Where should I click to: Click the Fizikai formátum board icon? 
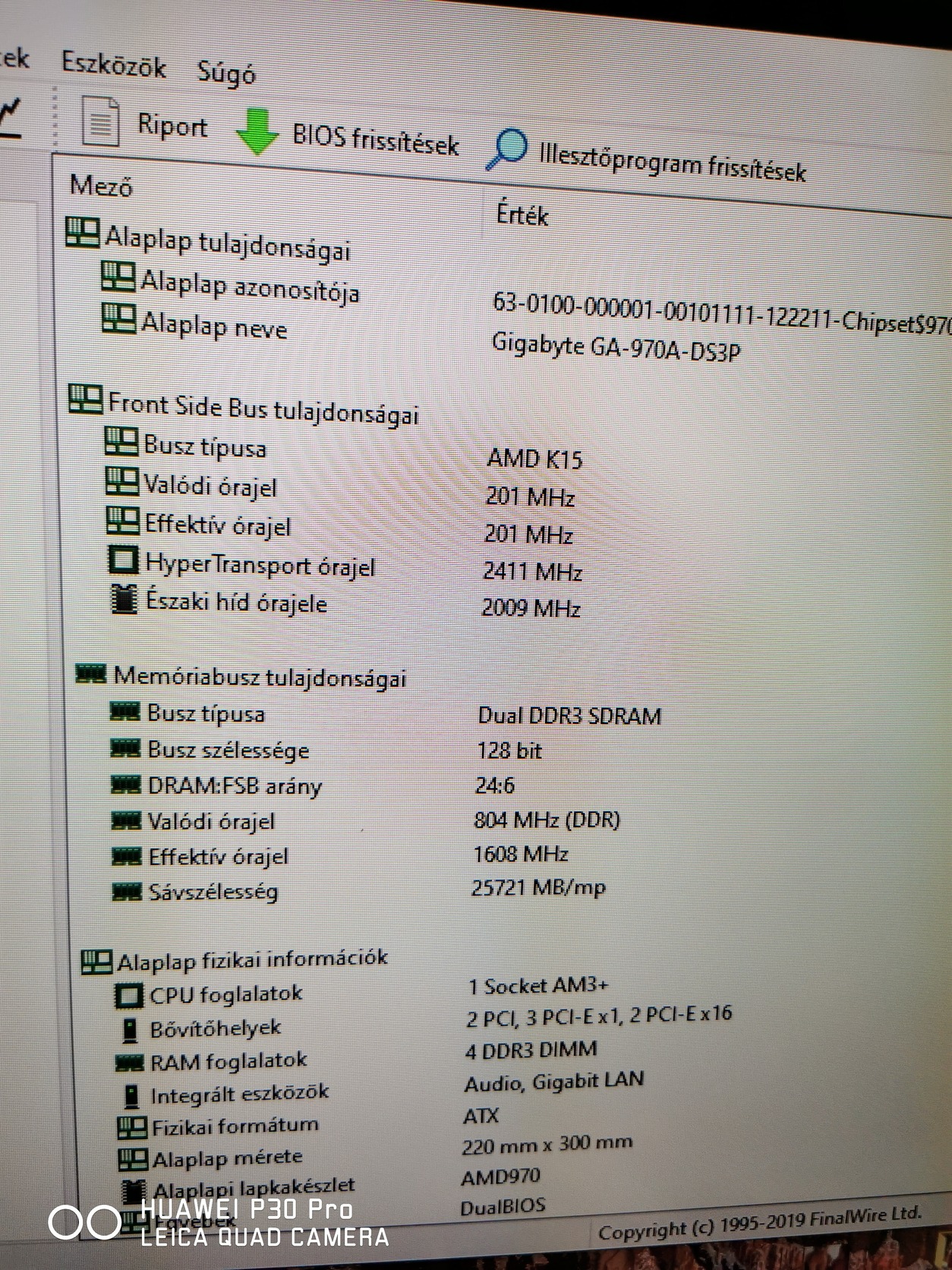click(133, 1128)
